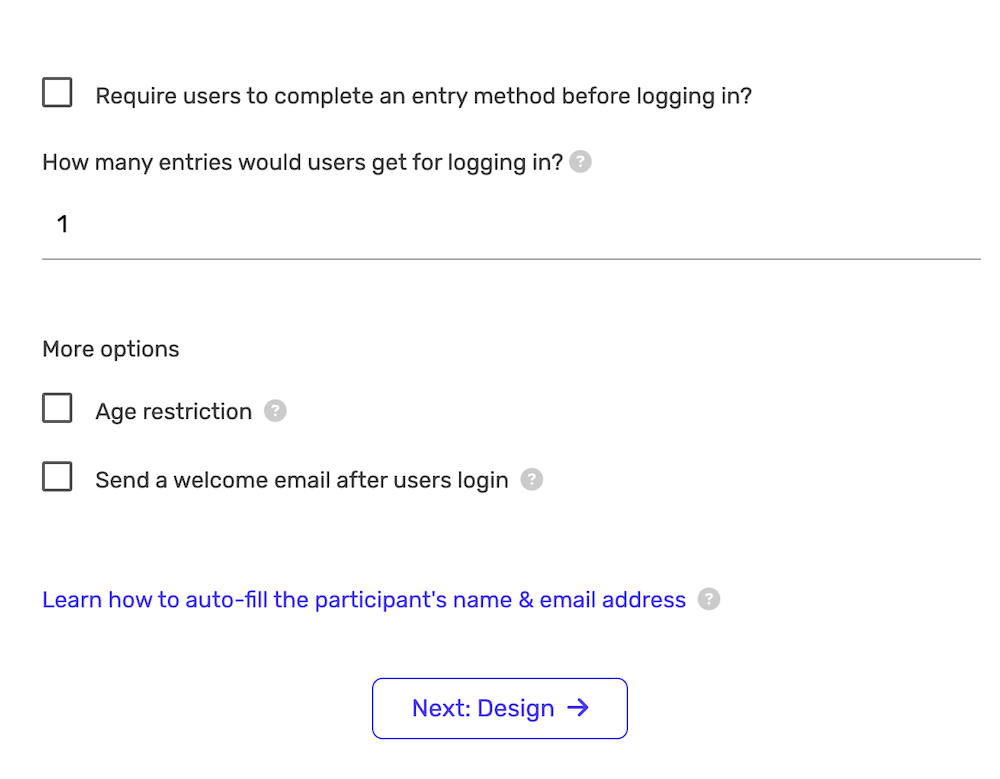Image resolution: width=1000 pixels, height=779 pixels.
Task: Click the "Require users to complete an entry method" label
Action: tap(423, 97)
